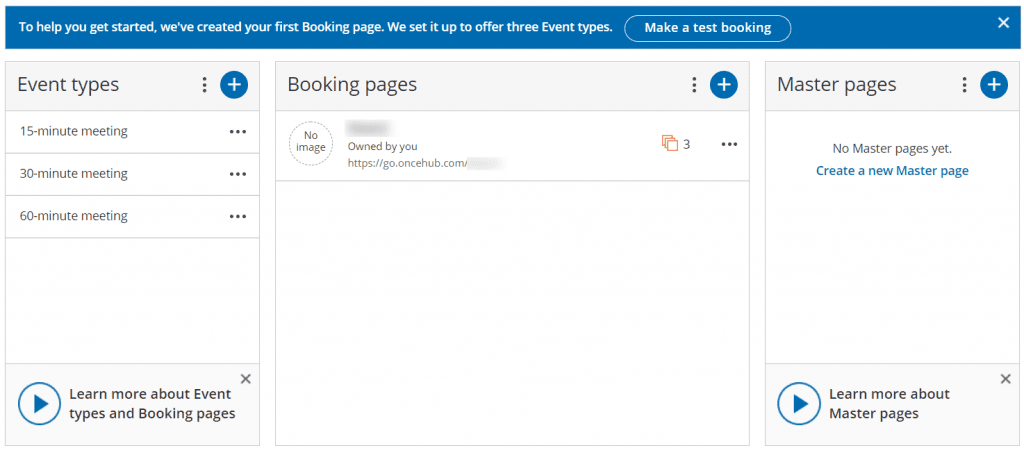This screenshot has height=453, width=1024.
Task: Click Make a test booking button
Action: [x=707, y=28]
